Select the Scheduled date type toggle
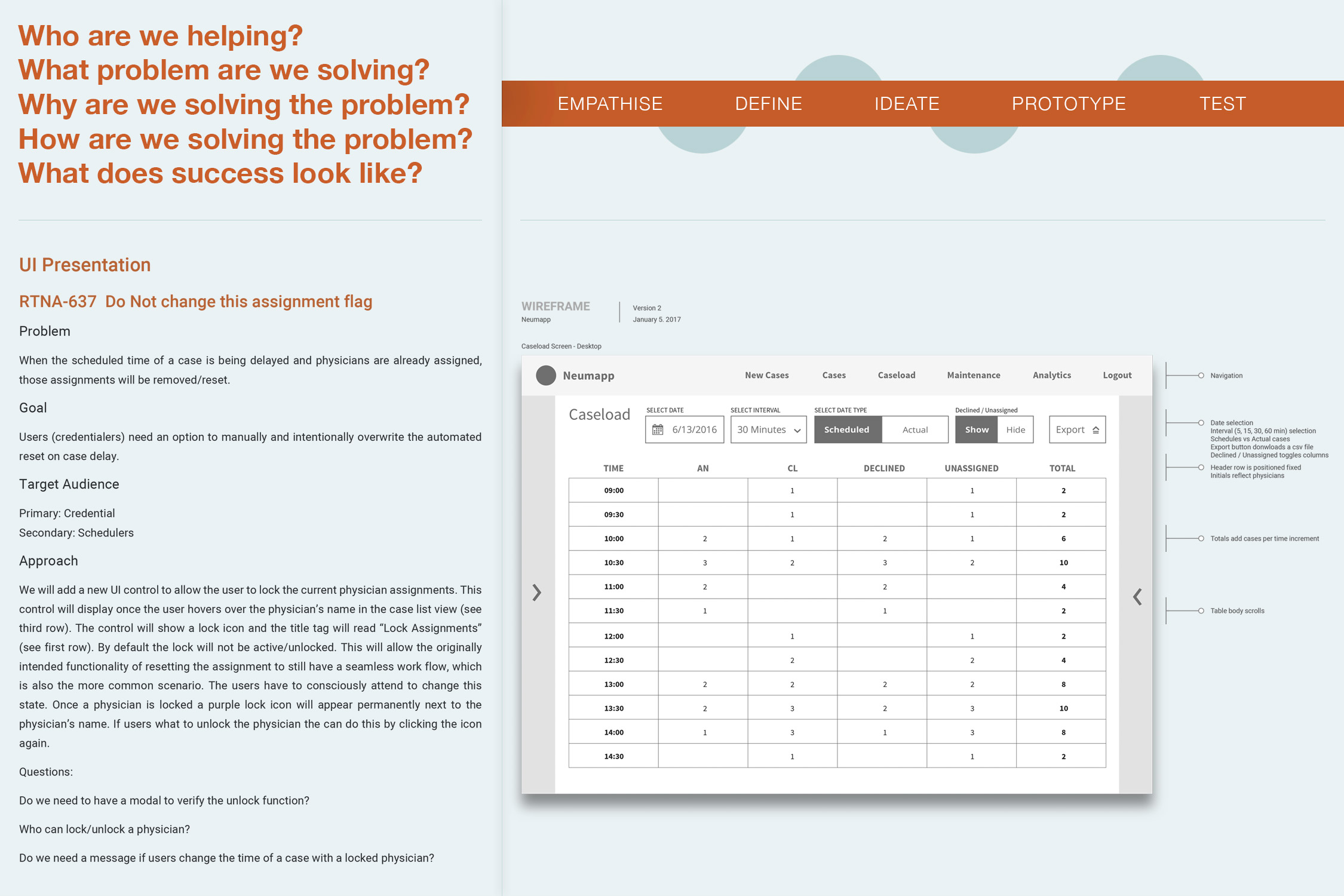Screen dimensions: 1344x896 [x=847, y=429]
